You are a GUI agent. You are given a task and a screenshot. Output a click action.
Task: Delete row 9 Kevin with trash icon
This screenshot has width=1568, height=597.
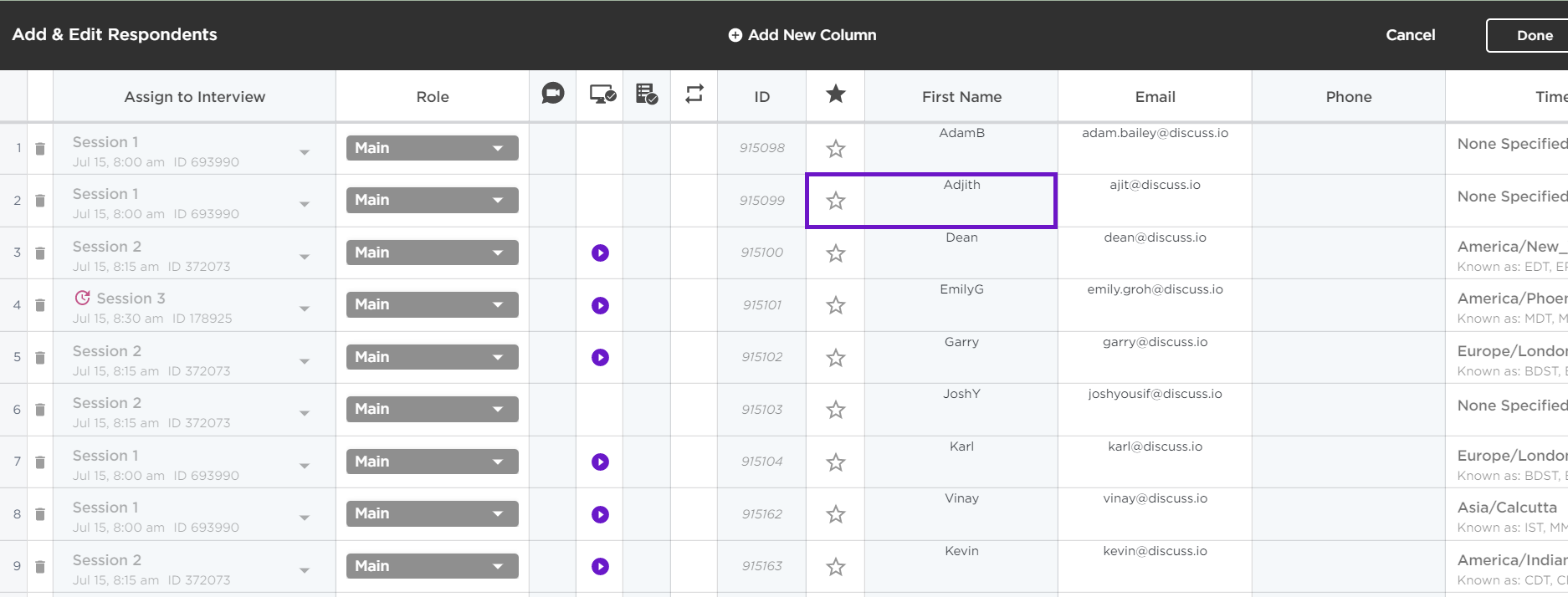40,566
